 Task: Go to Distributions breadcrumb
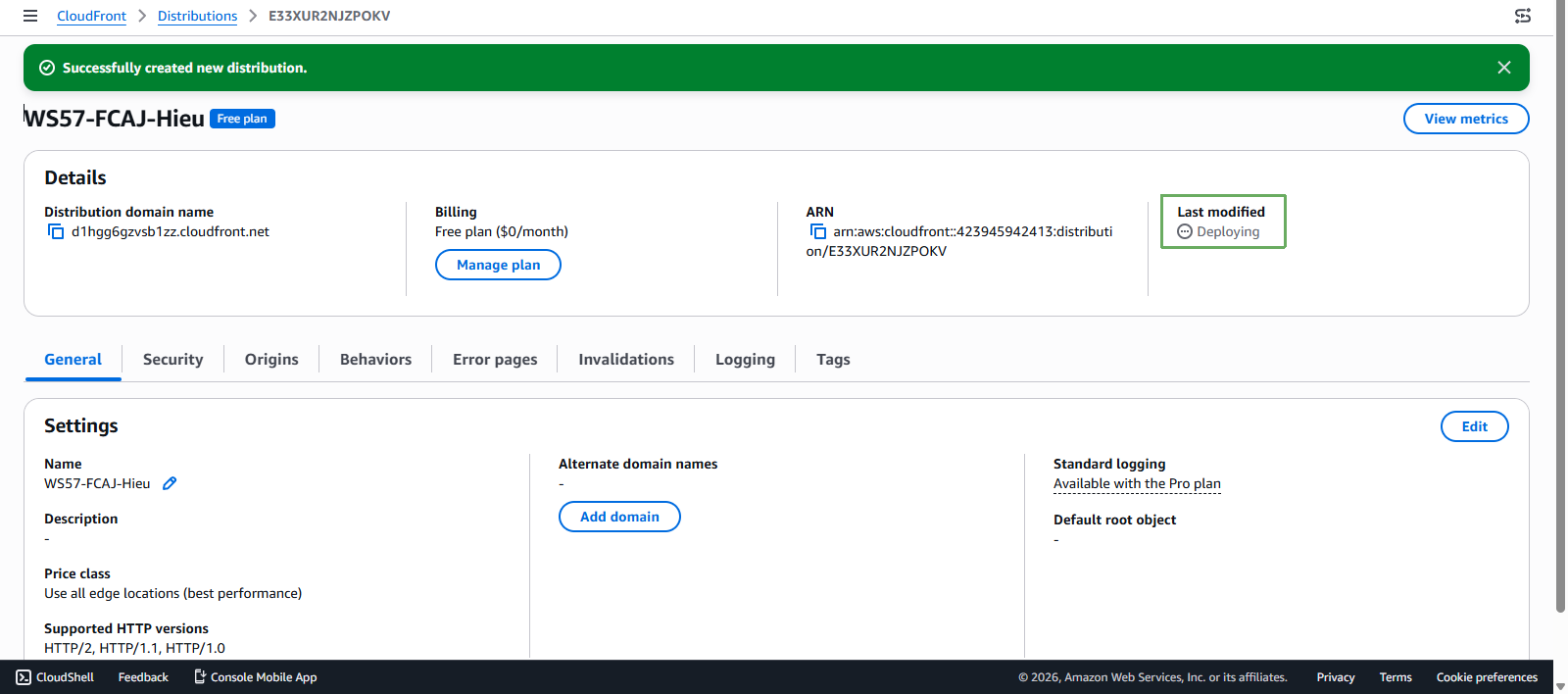197,16
